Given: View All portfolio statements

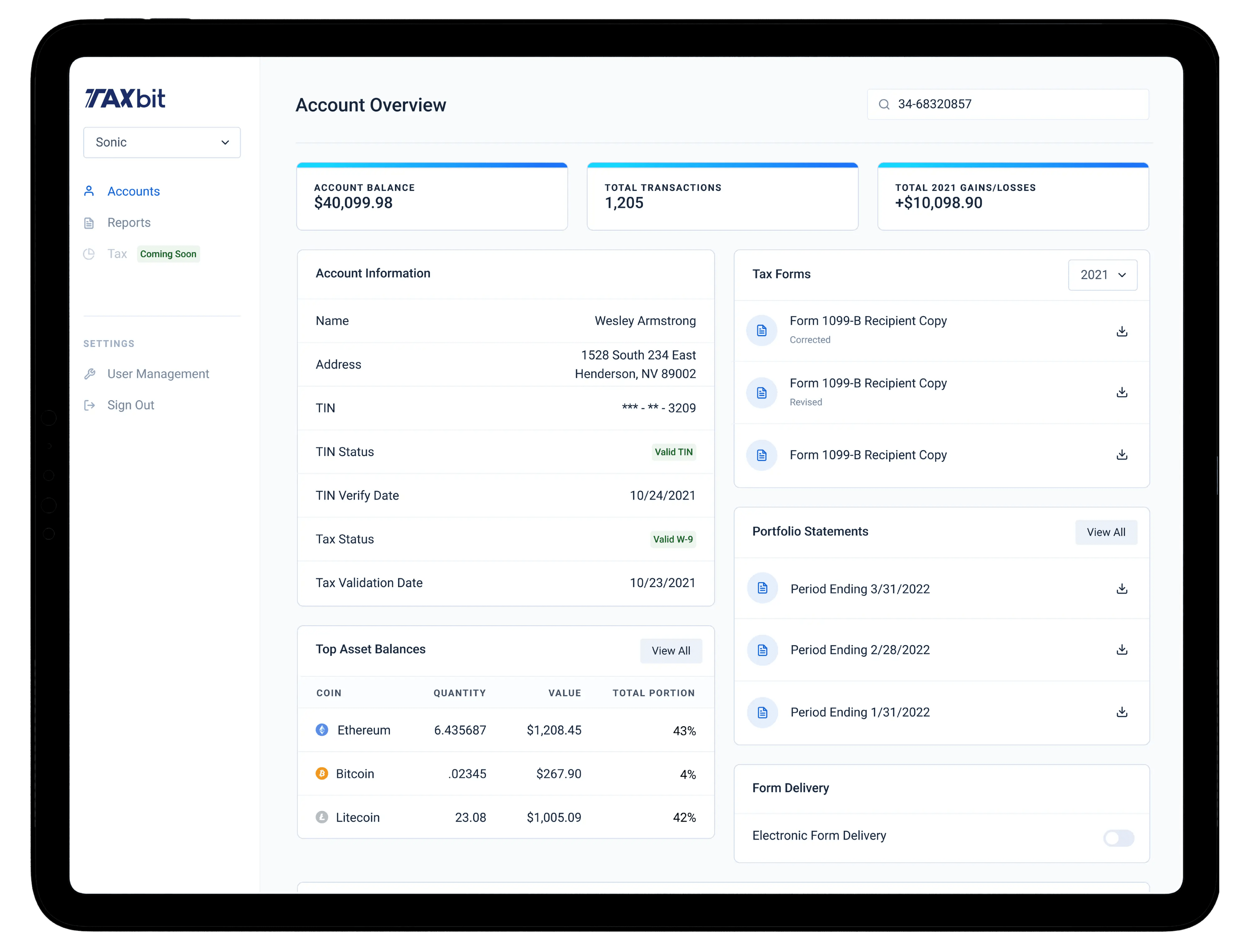Looking at the screenshot, I should click(1106, 532).
